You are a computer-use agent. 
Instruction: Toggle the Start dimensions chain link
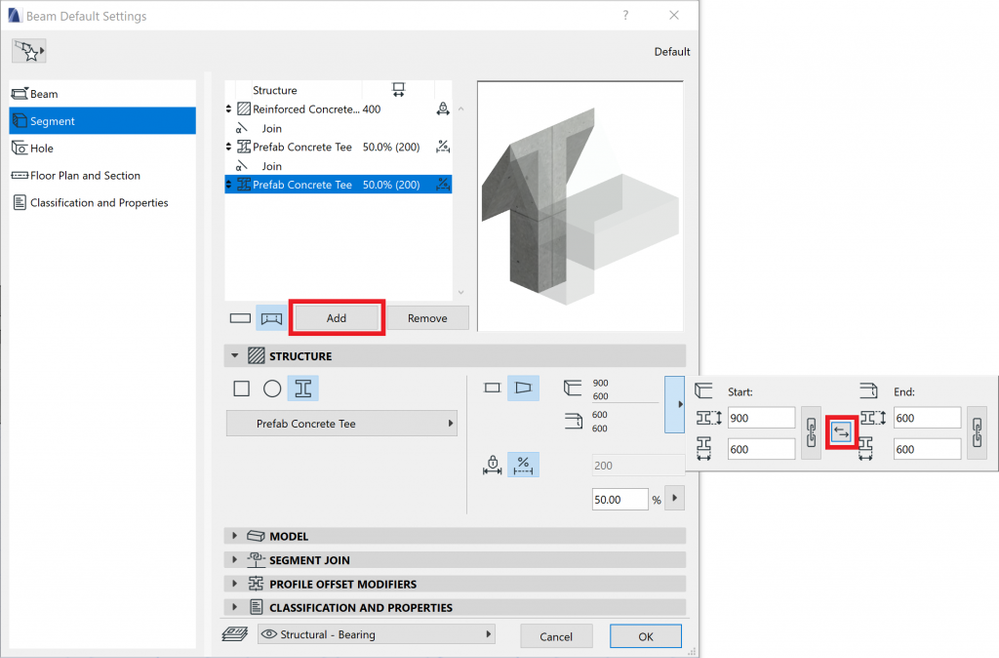(x=811, y=433)
